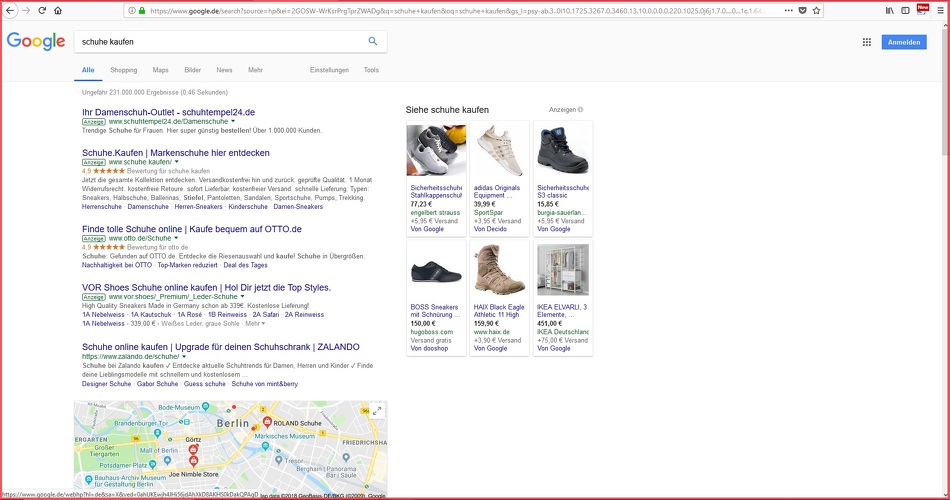Reload the page with the refresh icon
Viewport: 950px width, 500px height.
(x=42, y=10)
